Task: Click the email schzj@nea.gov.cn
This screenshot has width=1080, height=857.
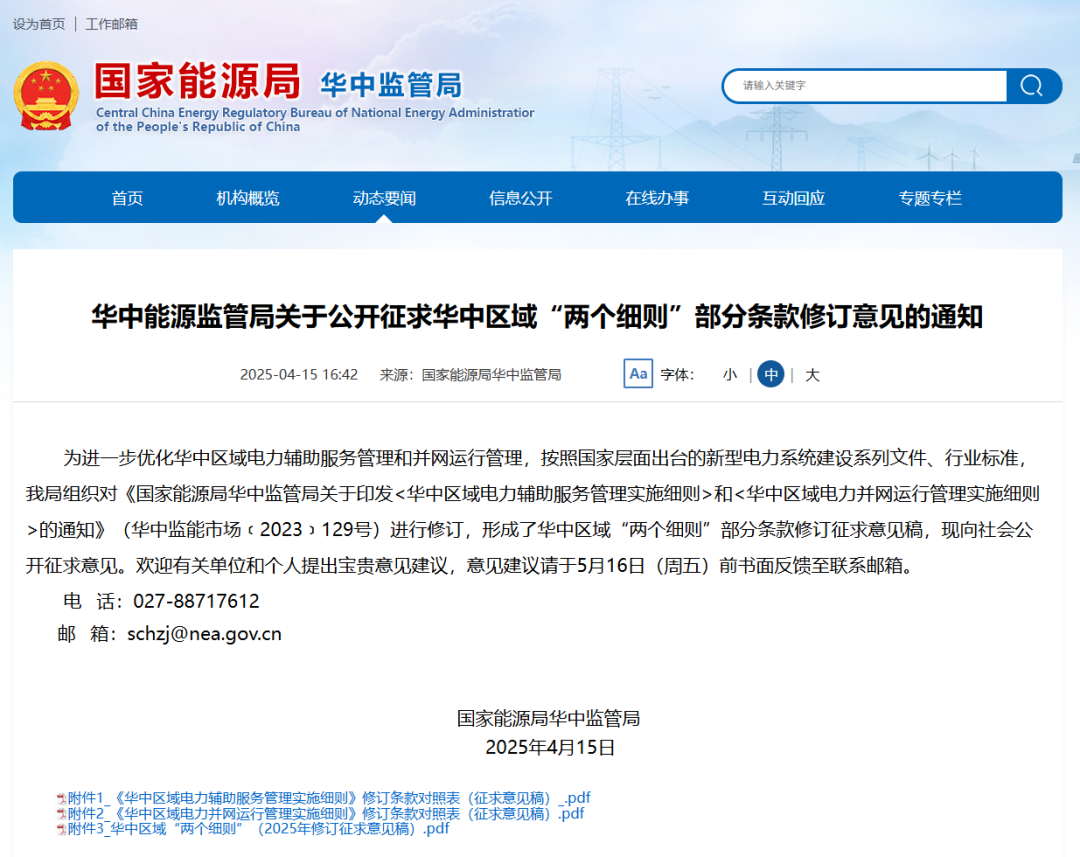Action: pos(205,634)
